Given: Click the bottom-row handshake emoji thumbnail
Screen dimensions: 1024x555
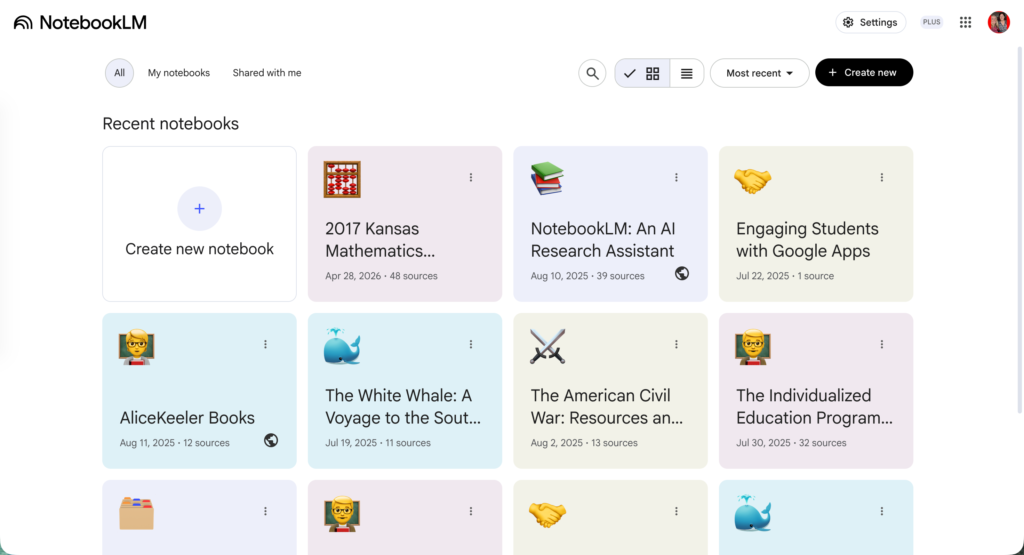Looking at the screenshot, I should [547, 515].
